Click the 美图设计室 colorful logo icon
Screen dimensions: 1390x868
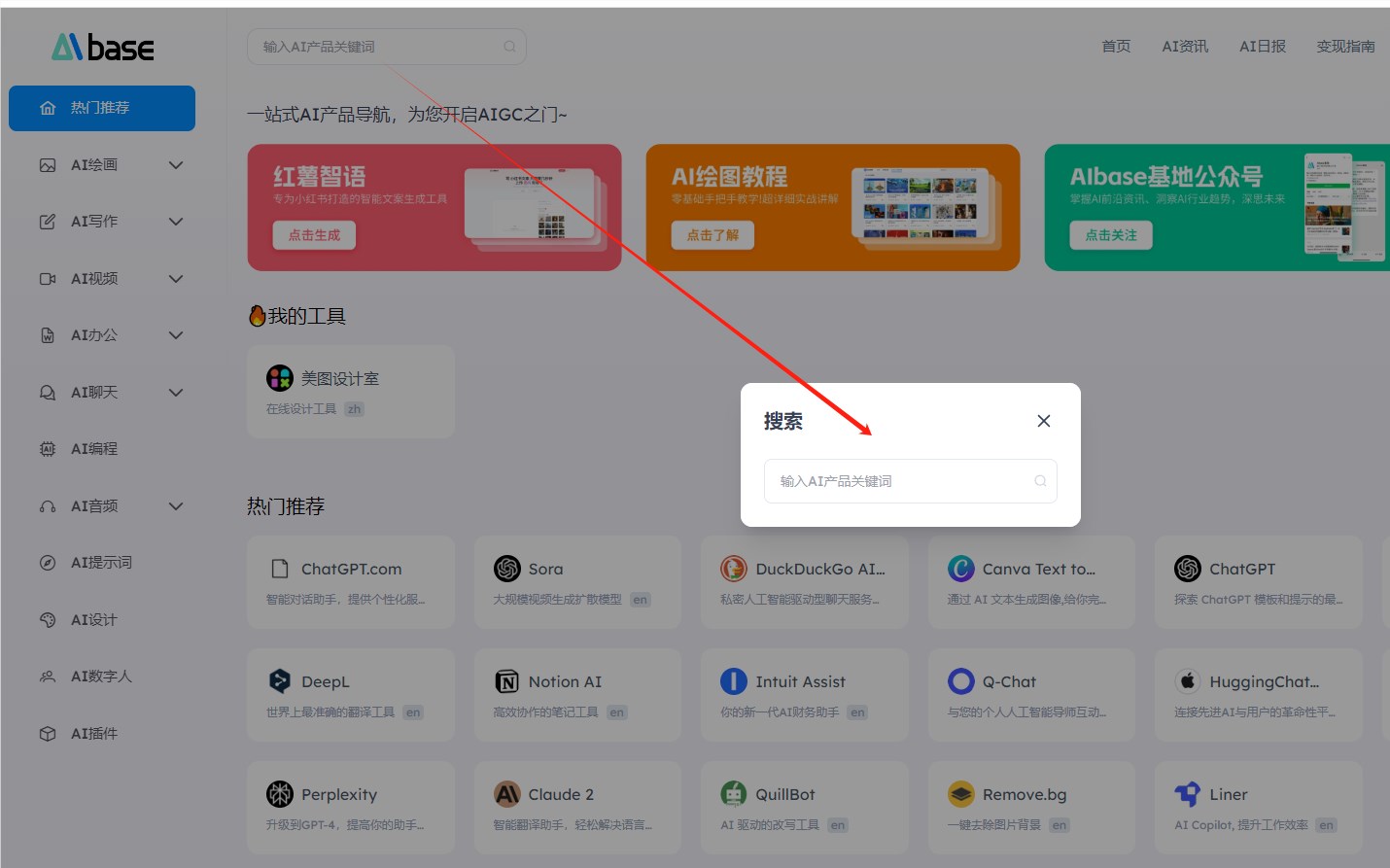point(280,378)
